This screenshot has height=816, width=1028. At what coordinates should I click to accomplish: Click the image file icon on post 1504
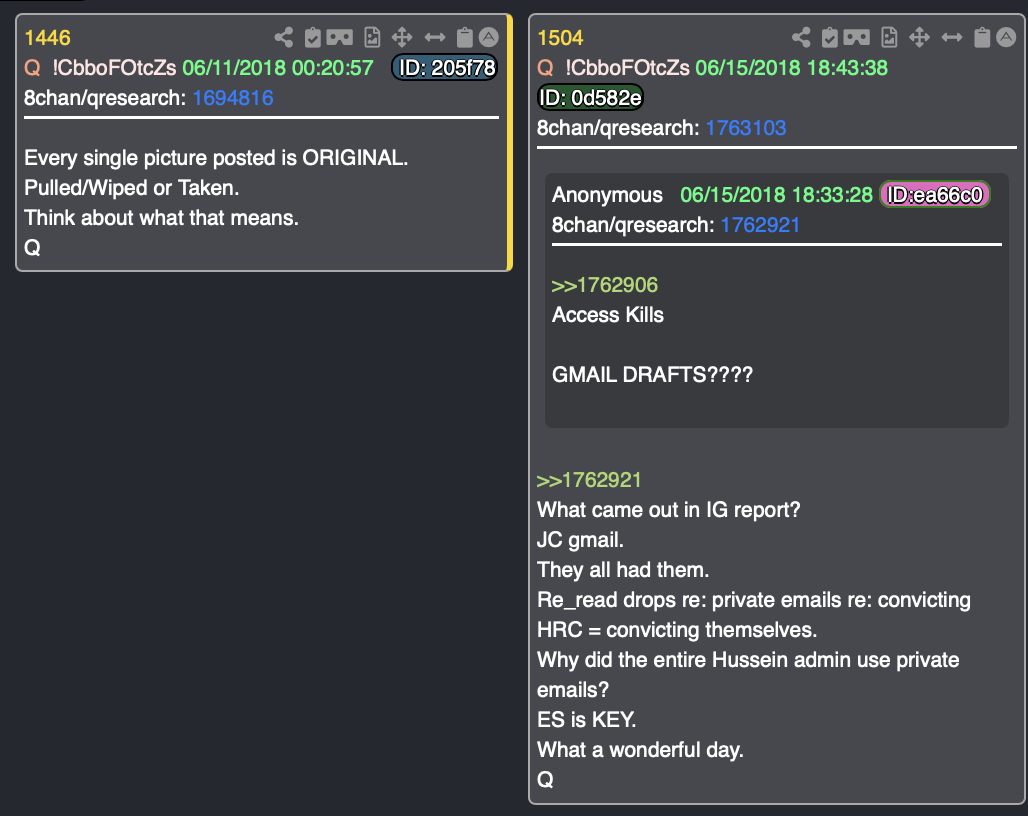click(x=890, y=37)
